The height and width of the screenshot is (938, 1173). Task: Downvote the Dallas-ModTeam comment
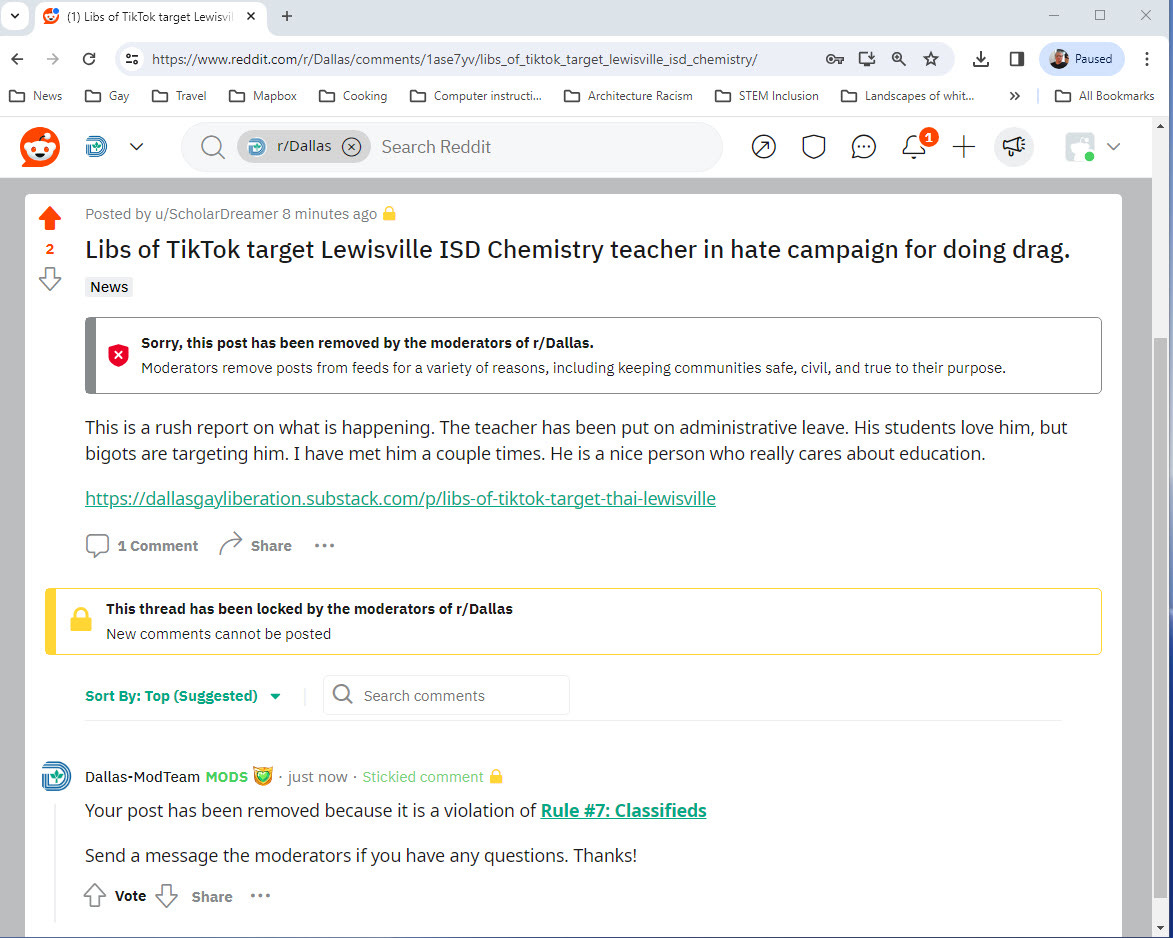pyautogui.click(x=166, y=895)
